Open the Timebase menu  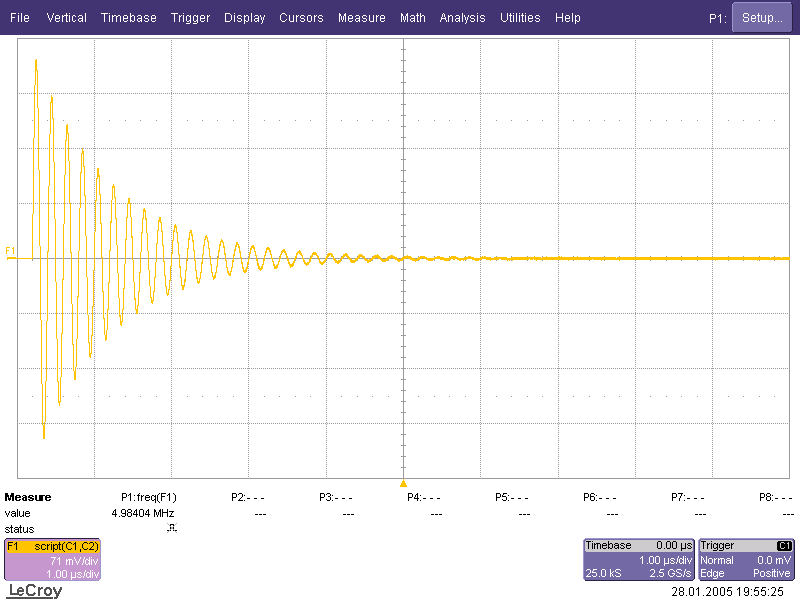pos(128,18)
